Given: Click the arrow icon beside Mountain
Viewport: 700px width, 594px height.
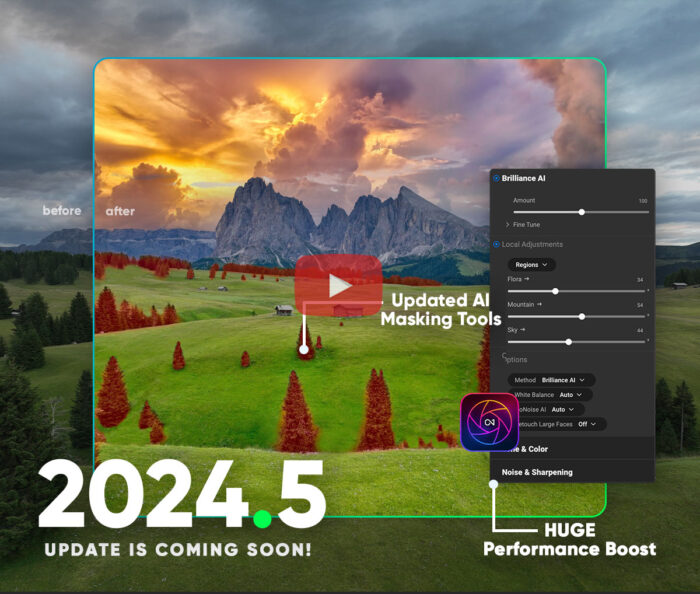Looking at the screenshot, I should coord(541,304).
